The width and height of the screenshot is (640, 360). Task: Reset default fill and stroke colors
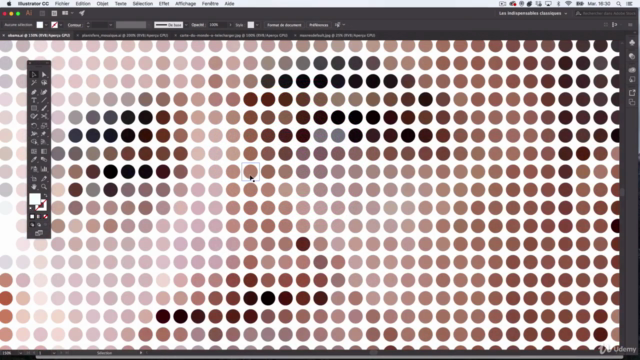[31, 209]
